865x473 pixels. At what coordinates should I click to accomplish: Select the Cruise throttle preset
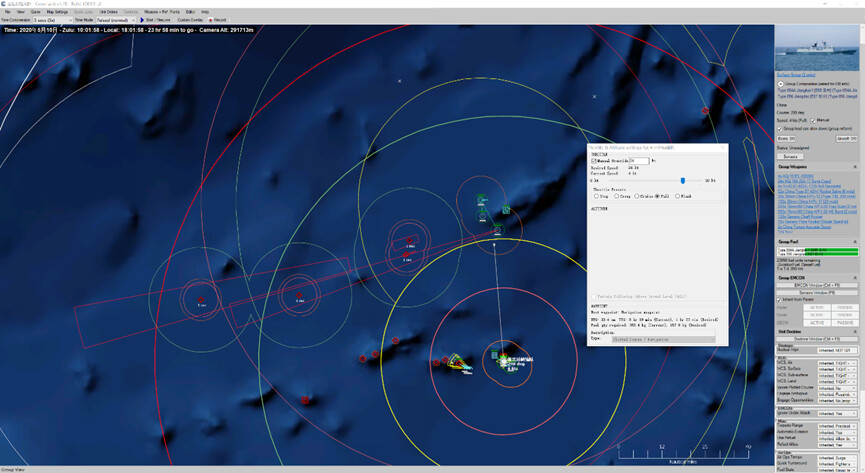637,196
